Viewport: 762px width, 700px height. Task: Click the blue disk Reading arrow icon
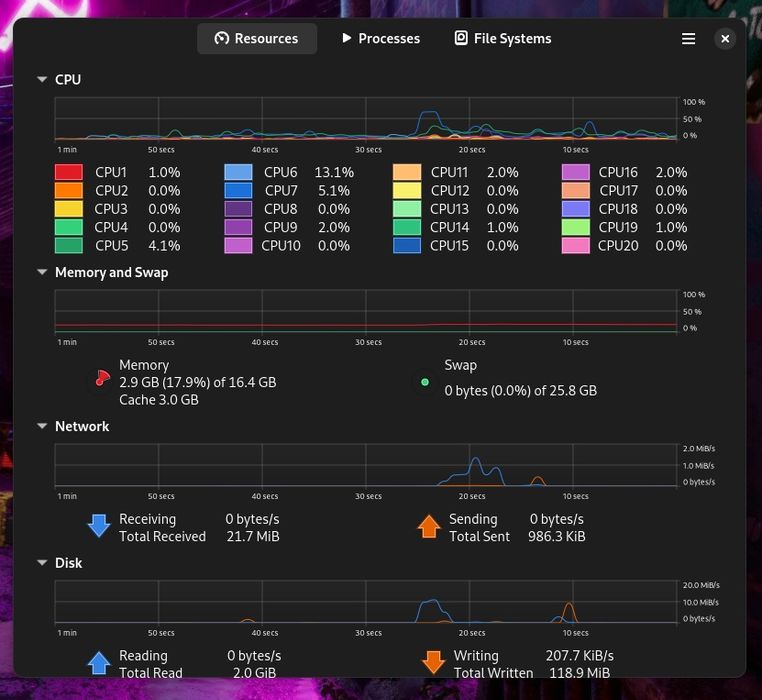click(99, 663)
